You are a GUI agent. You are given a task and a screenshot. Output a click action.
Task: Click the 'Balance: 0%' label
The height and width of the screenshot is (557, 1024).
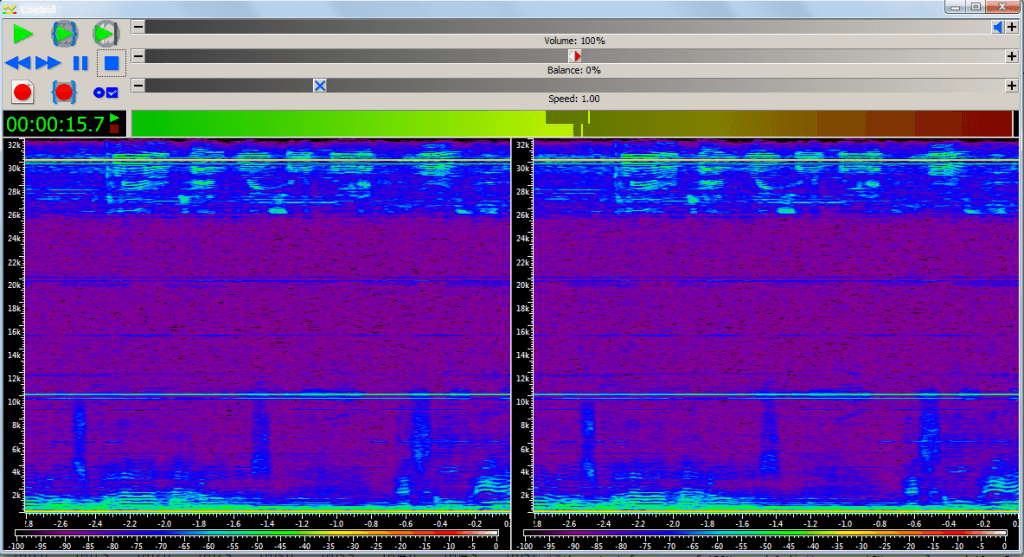[574, 70]
